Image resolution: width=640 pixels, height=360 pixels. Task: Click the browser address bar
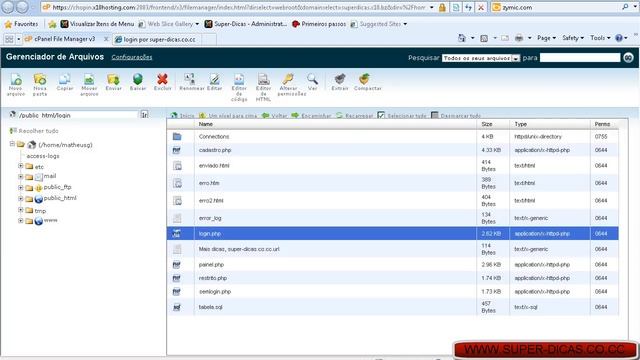coord(239,7)
